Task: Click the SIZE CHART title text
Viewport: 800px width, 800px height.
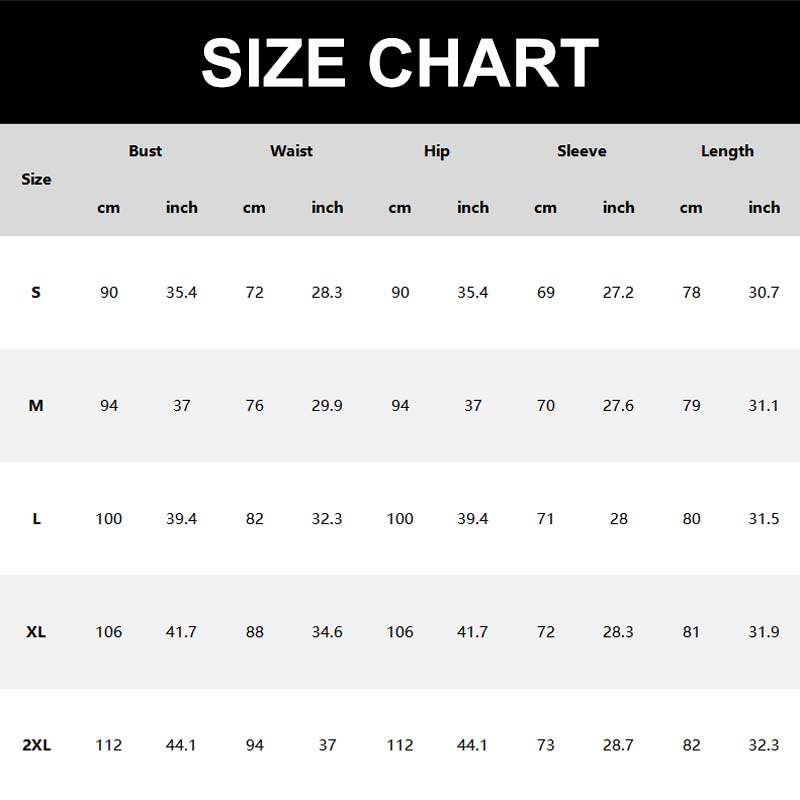Action: [x=400, y=62]
